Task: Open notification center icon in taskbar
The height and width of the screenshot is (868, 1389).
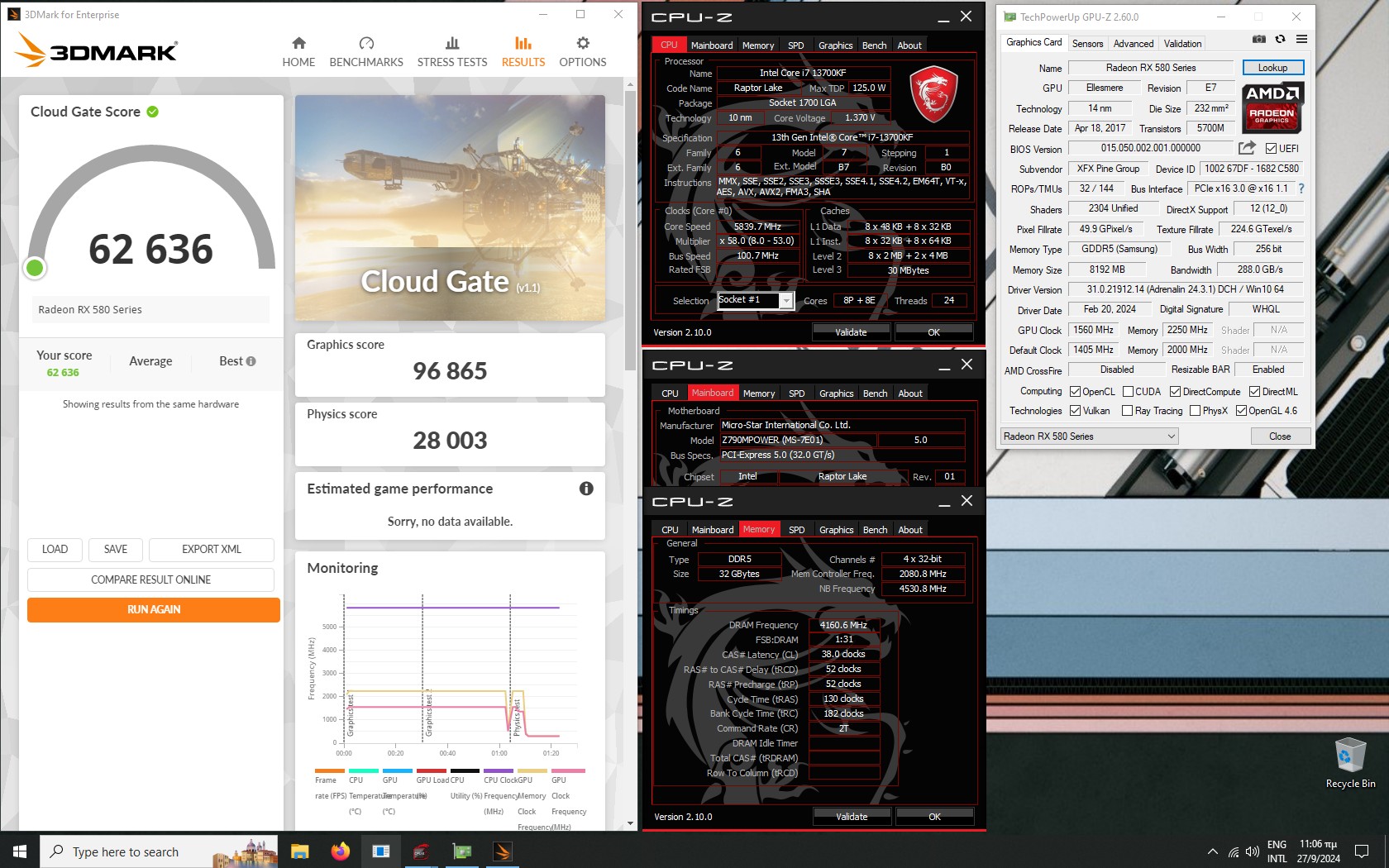Action: 1361,851
